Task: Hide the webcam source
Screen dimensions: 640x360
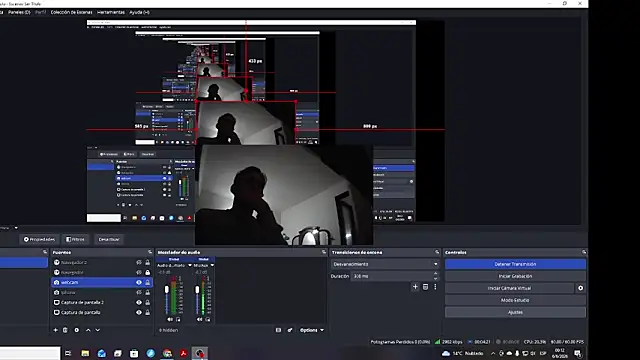Action: click(x=139, y=282)
